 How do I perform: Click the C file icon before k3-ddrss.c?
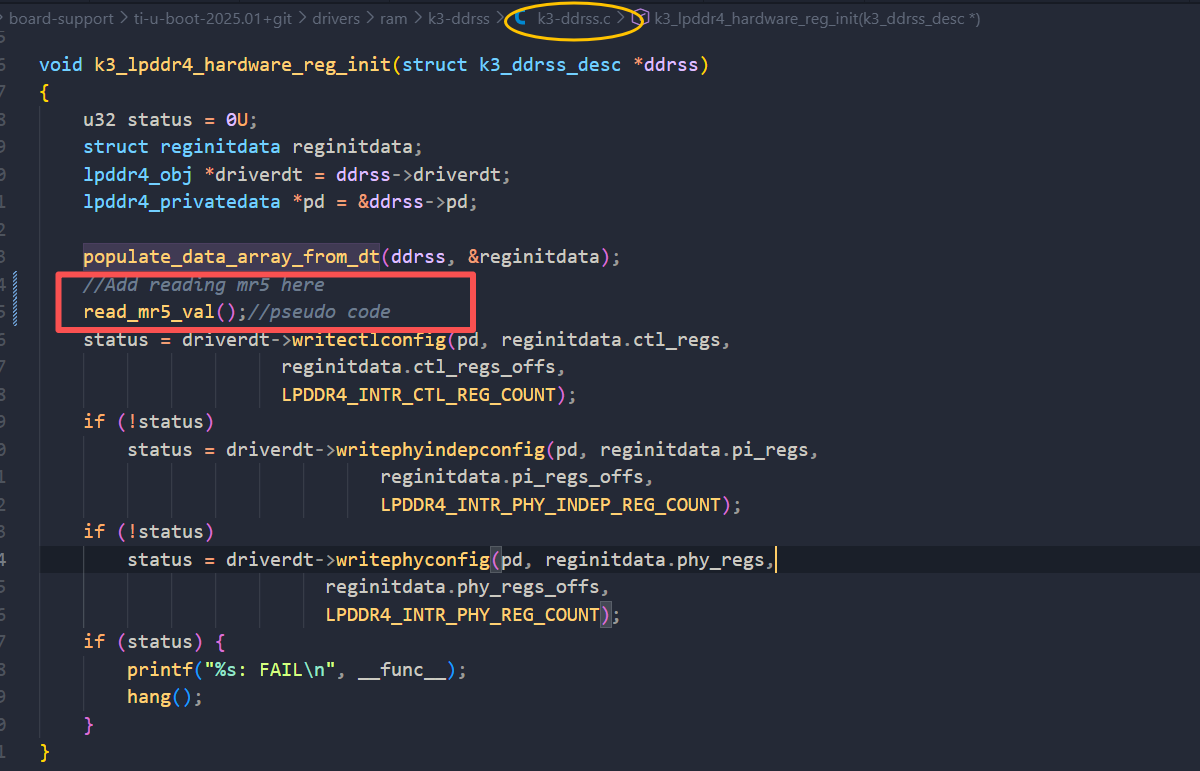coord(521,19)
